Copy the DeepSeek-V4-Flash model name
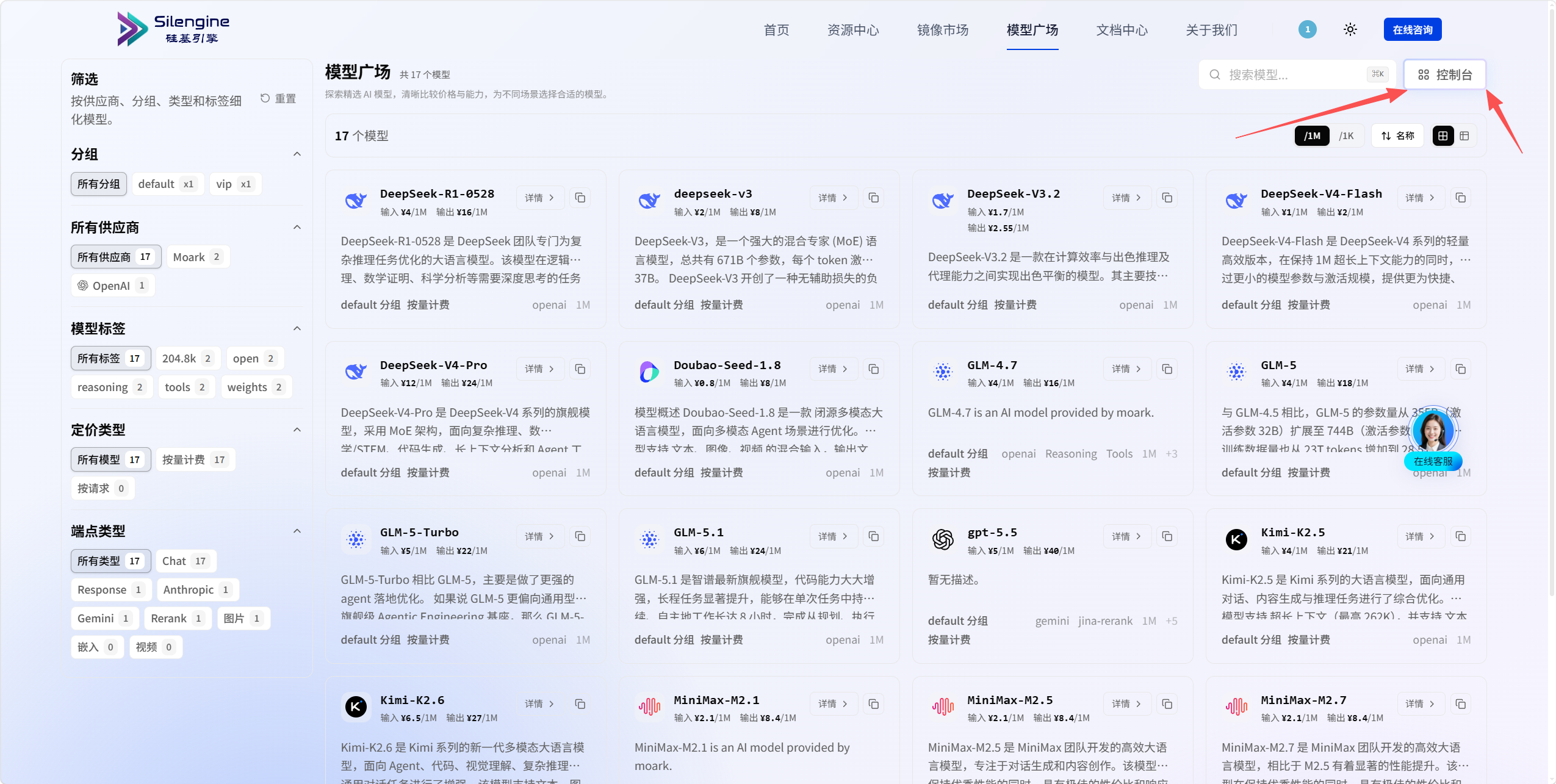This screenshot has width=1556, height=784. (x=1461, y=198)
